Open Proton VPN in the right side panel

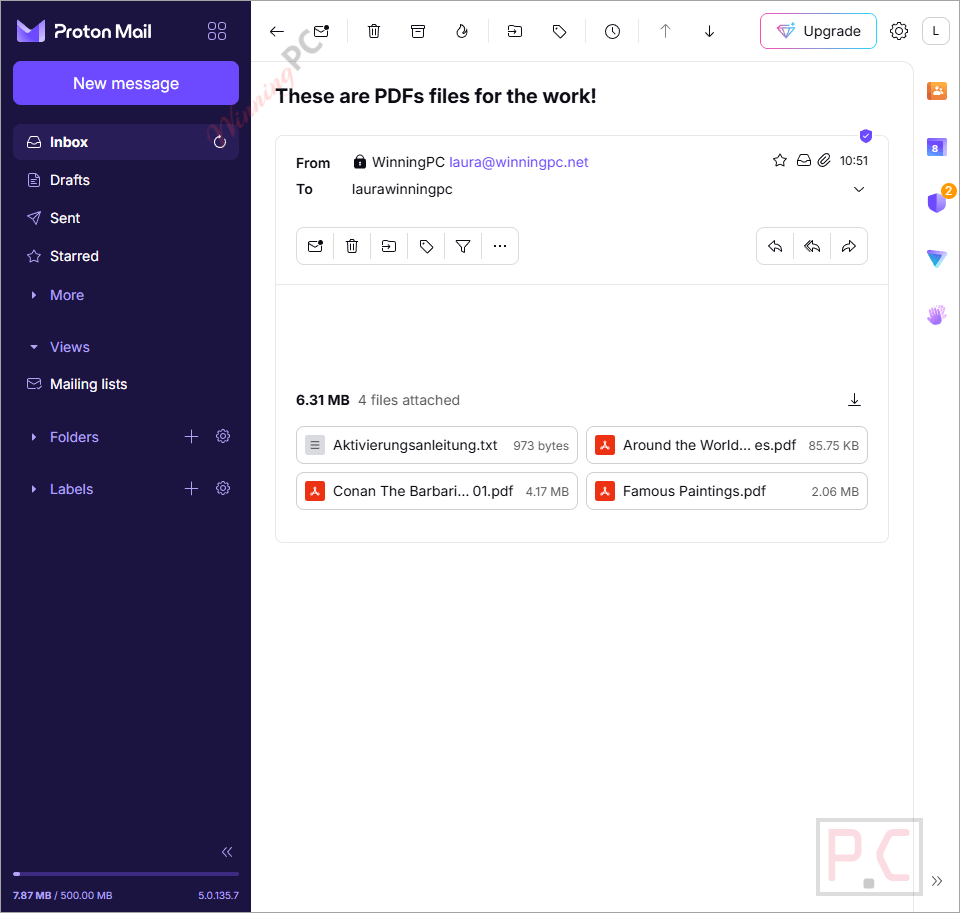coord(936,258)
